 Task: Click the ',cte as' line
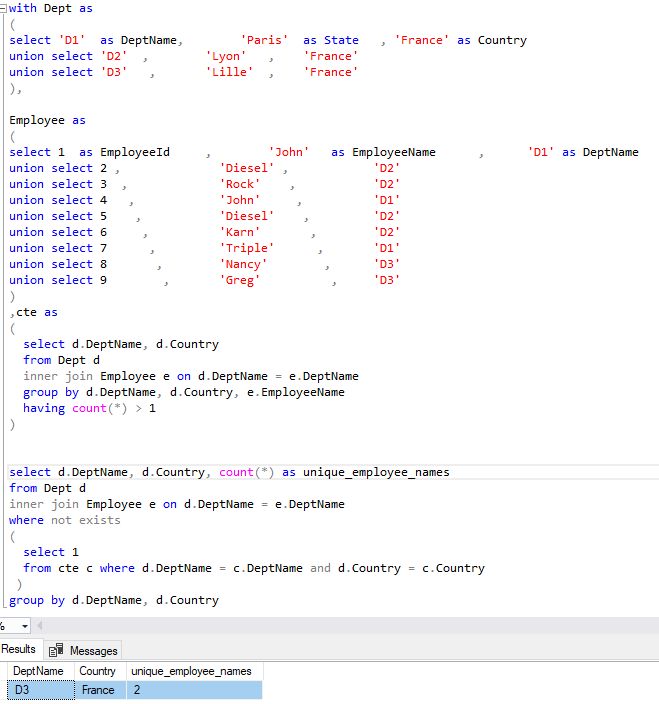coord(34,312)
